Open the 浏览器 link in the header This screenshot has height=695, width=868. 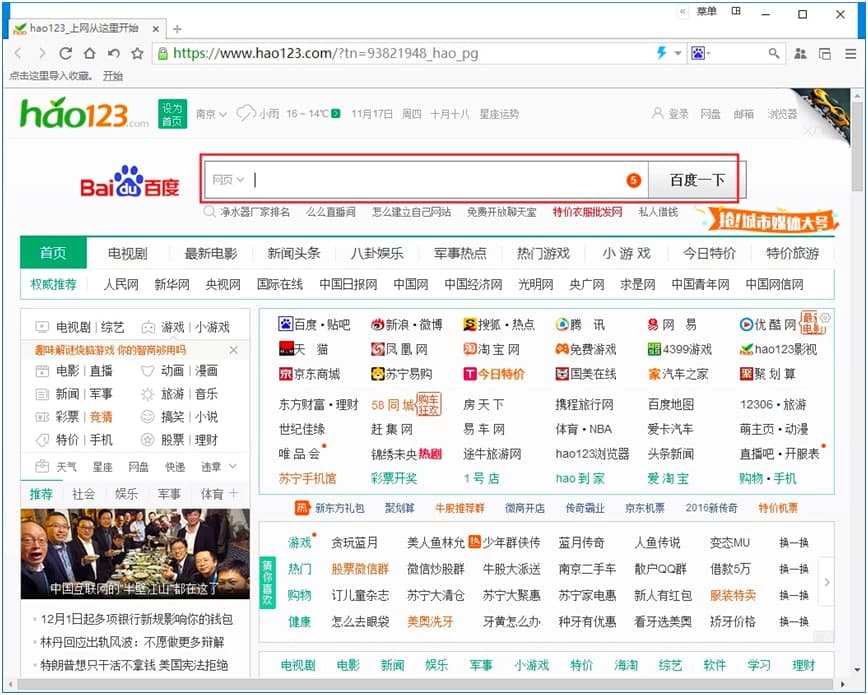pyautogui.click(x=785, y=113)
